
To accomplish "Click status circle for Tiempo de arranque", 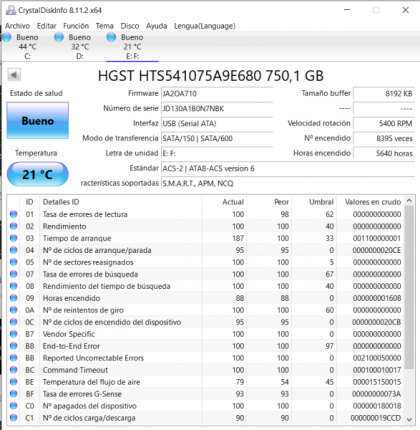I will click(x=14, y=238).
